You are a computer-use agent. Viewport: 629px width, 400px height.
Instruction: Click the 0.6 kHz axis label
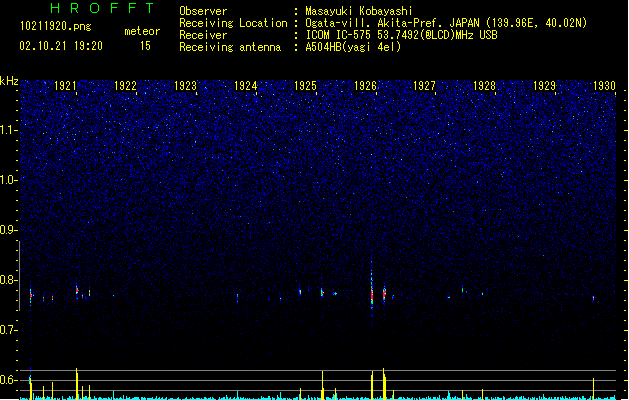(8, 380)
